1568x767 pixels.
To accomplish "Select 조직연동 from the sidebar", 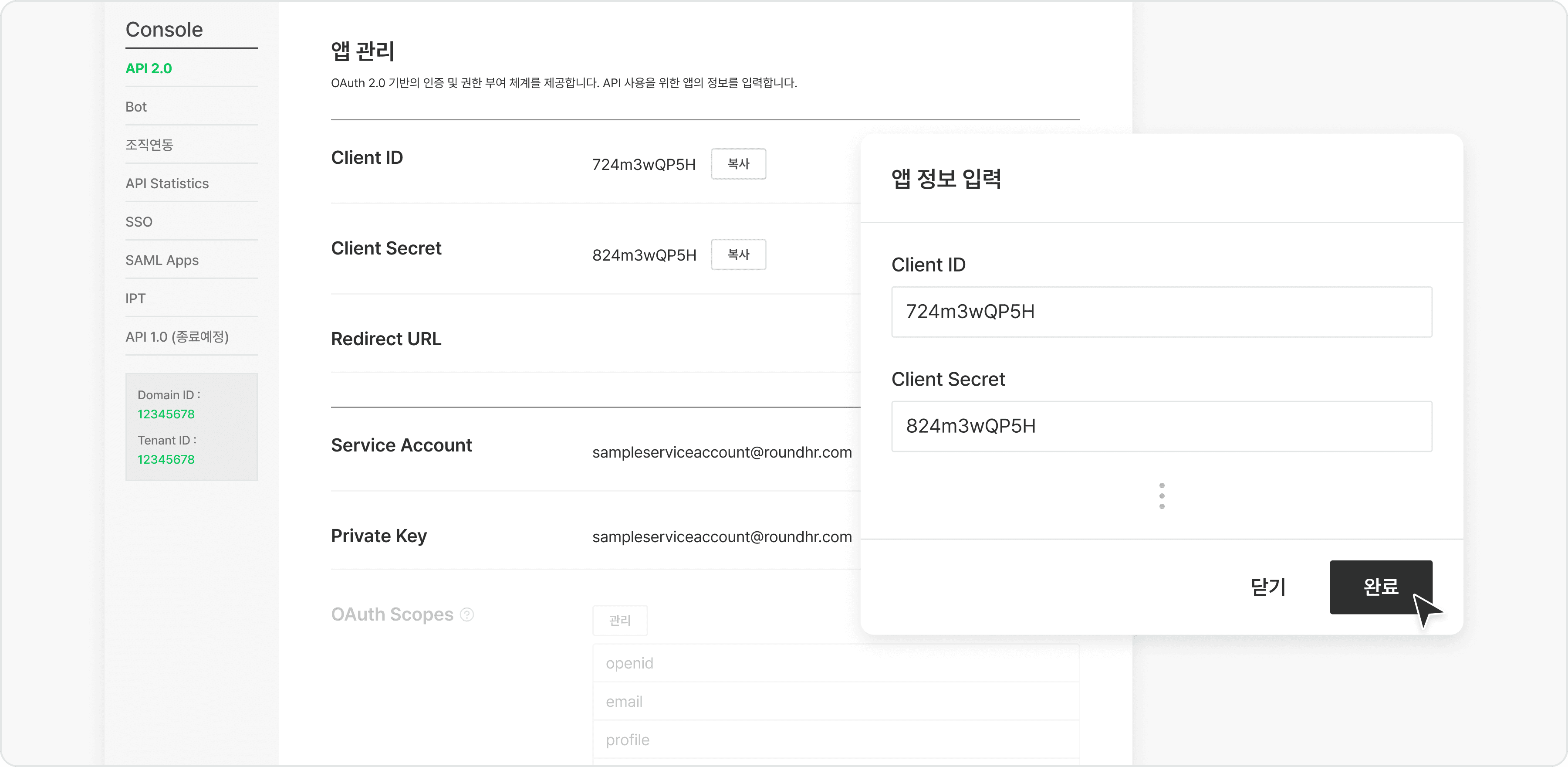I will pos(150,144).
